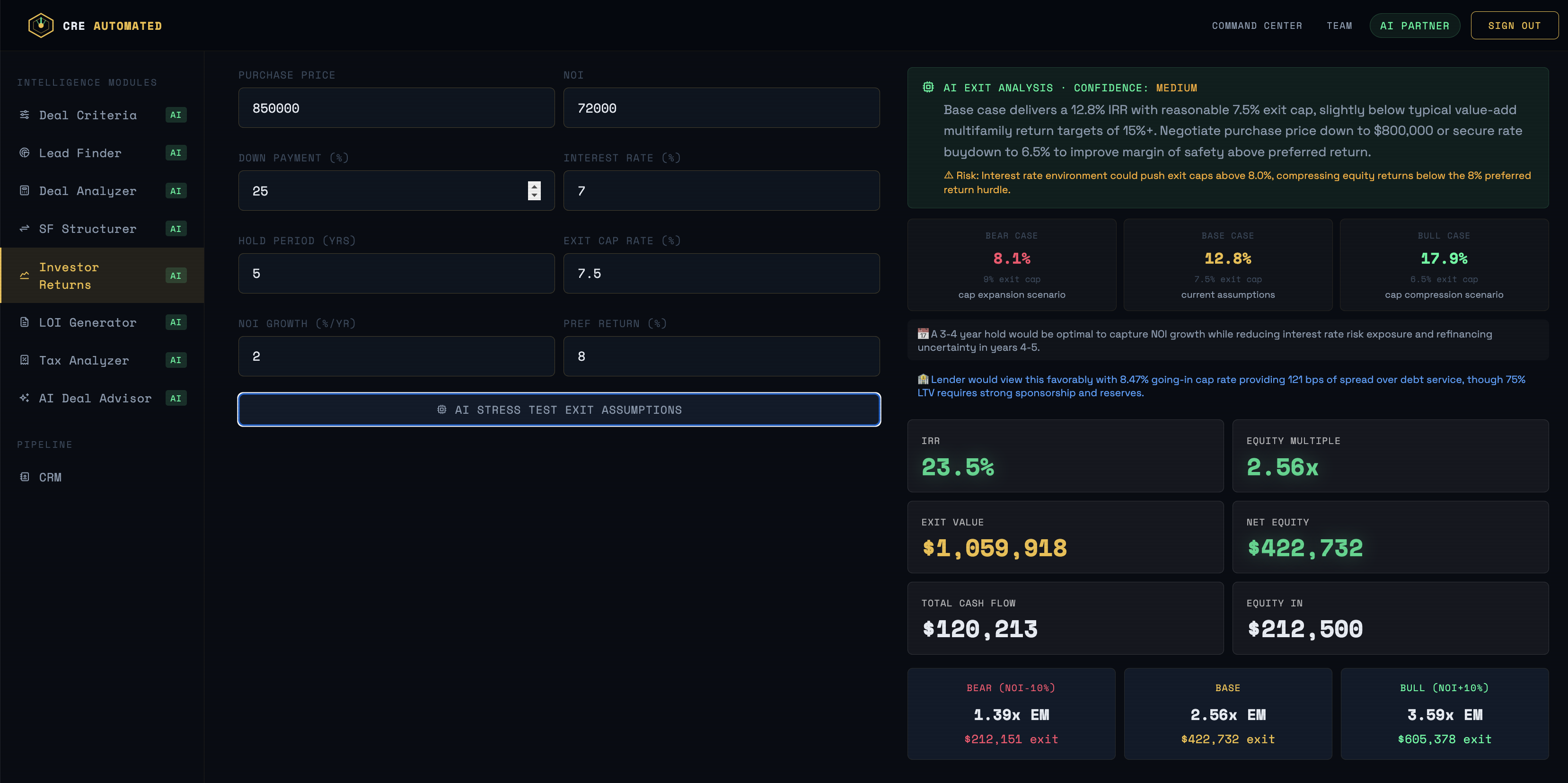
Task: Open the Command Center page
Action: (x=1257, y=26)
